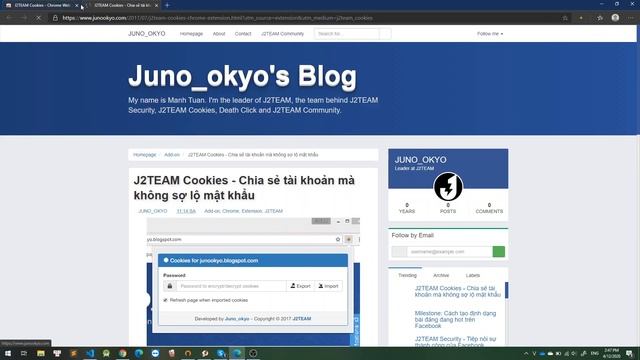This screenshot has width=640, height=360.
Task: Open Visual Studio Code from the taskbar
Action: 90,353
